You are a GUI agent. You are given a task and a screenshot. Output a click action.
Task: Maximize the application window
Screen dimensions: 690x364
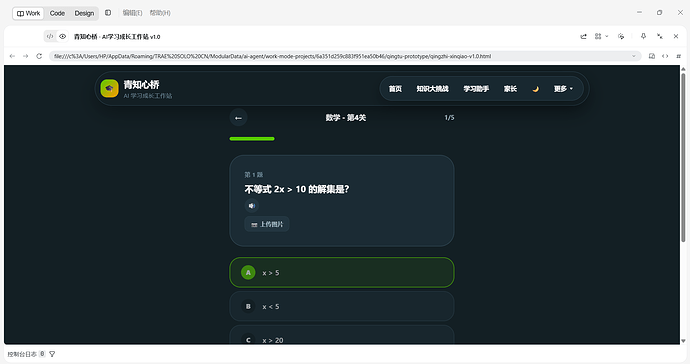660,13
